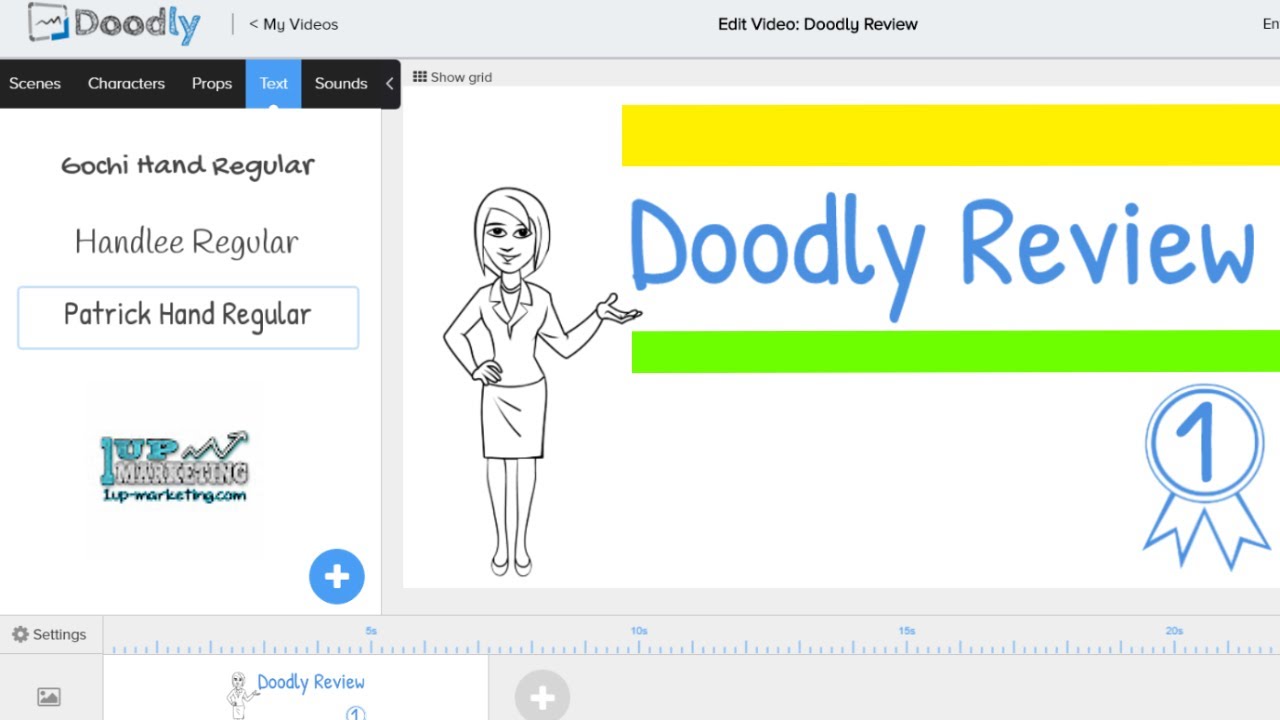
Task: Choose Gochi Hand Regular font
Action: 188,166
